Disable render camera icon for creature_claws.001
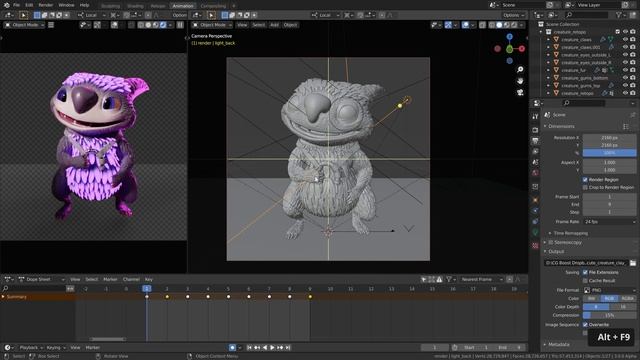 tap(633, 47)
